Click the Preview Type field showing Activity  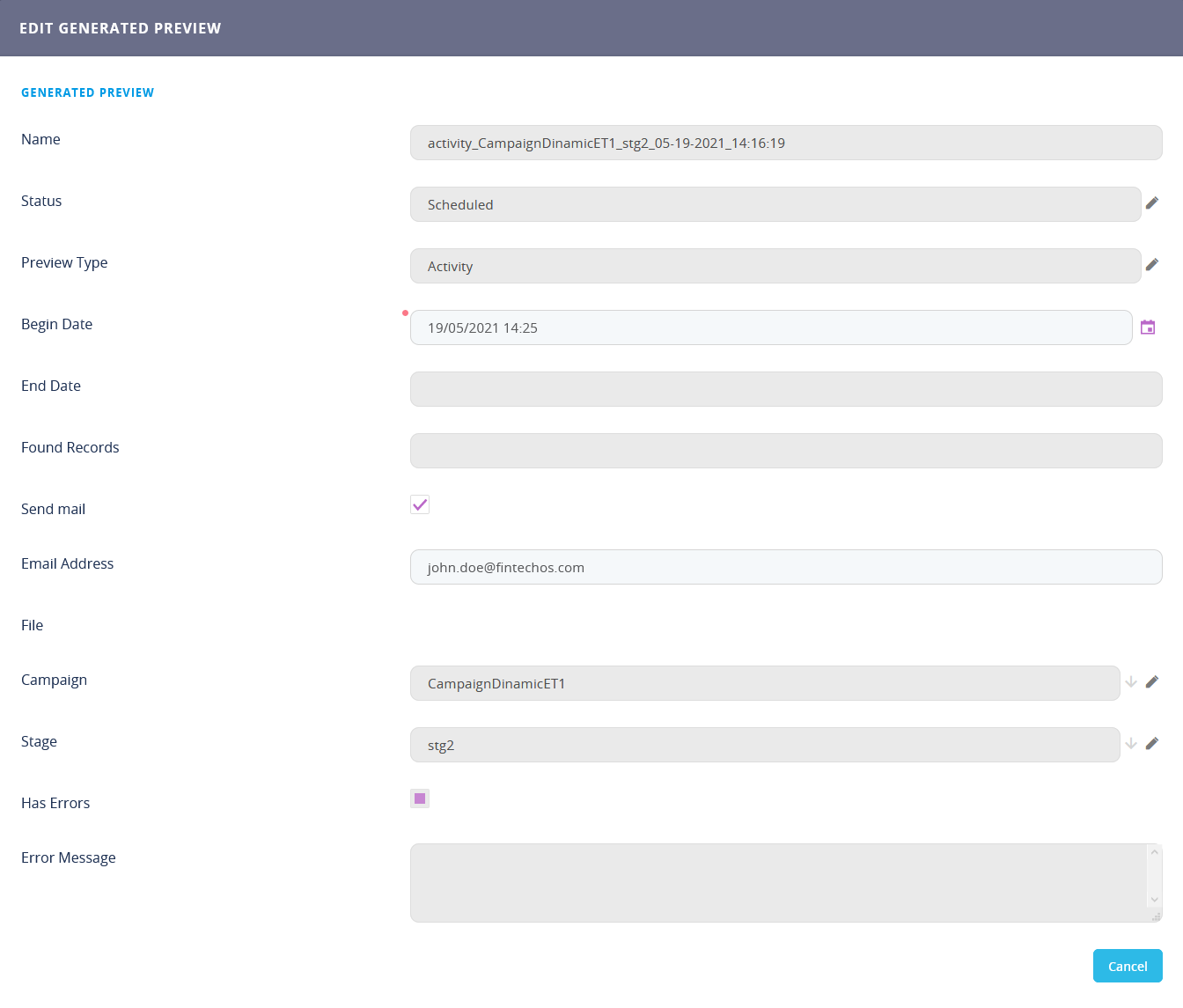point(775,266)
